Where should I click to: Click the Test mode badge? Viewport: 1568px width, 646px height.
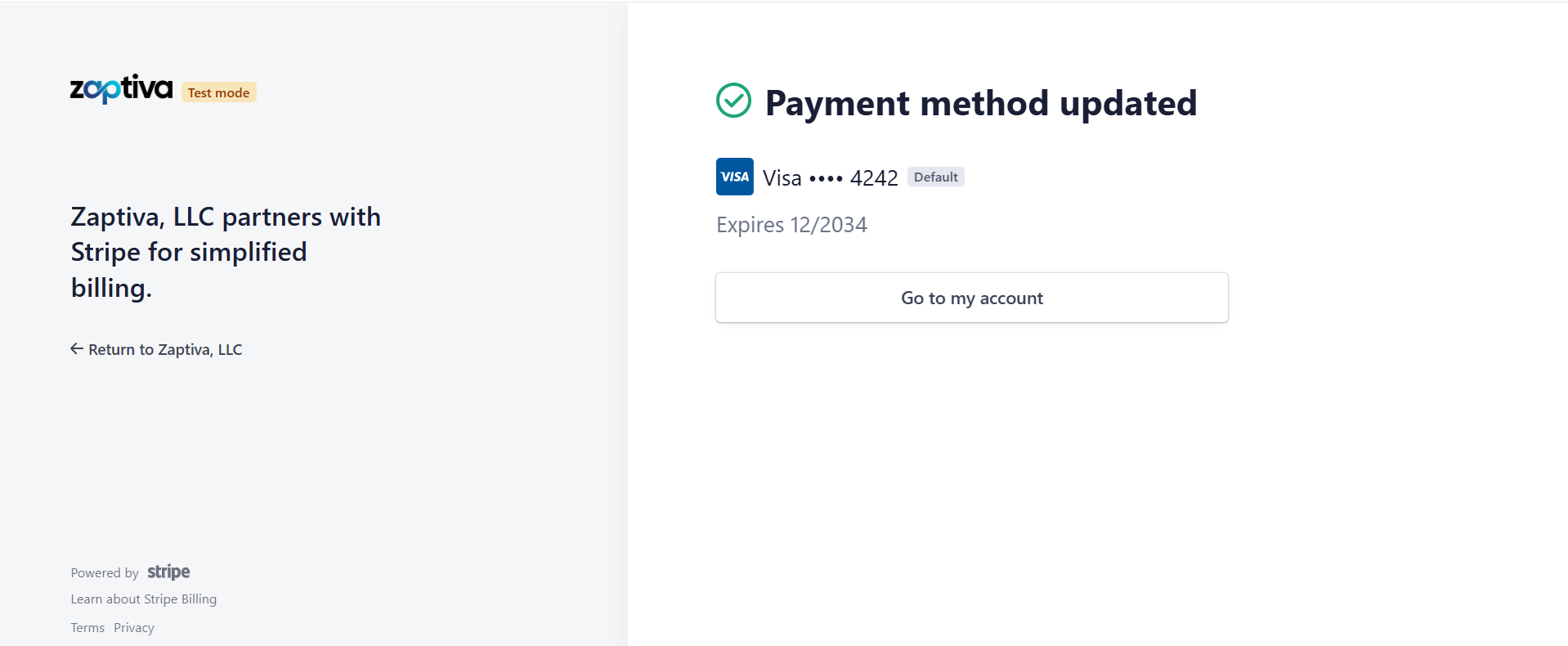coord(218,92)
